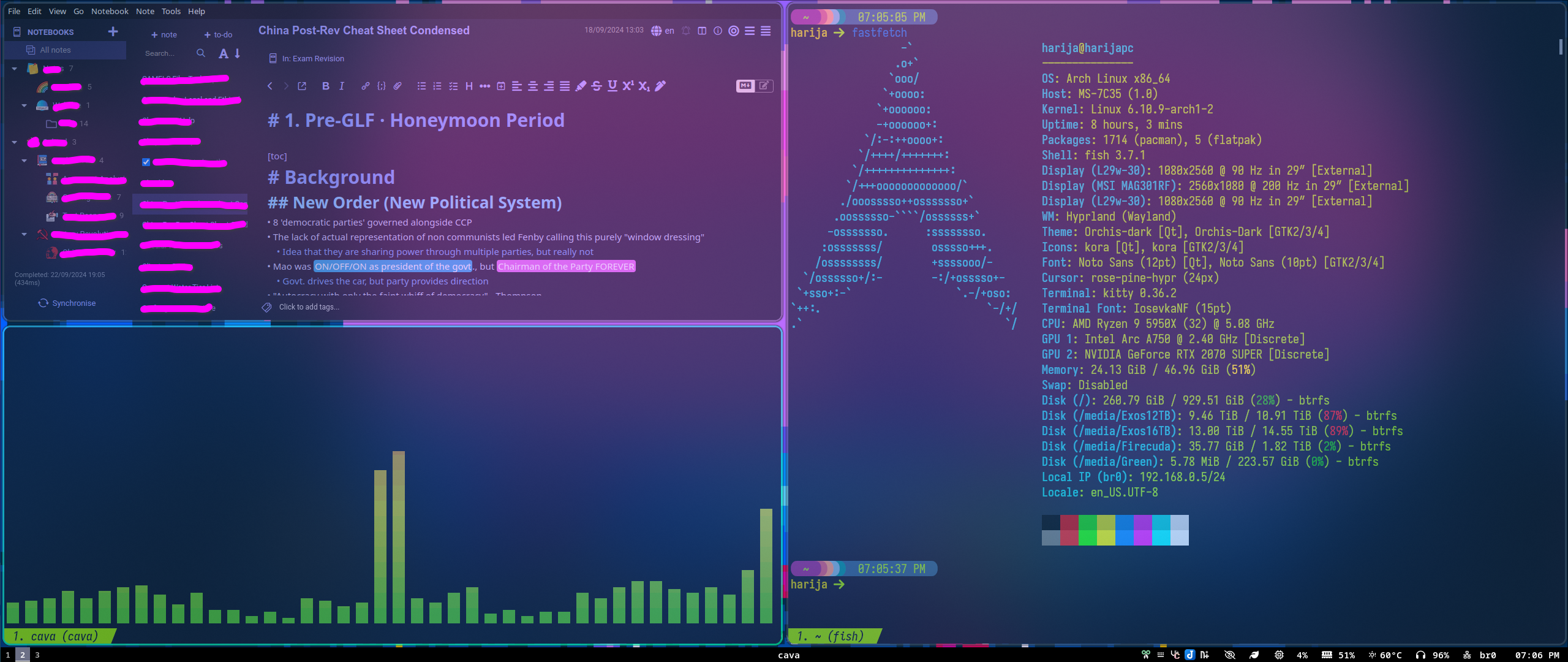Viewport: 1568px width, 662px height.
Task: Insert a hyperlink using the link icon
Action: click(365, 86)
